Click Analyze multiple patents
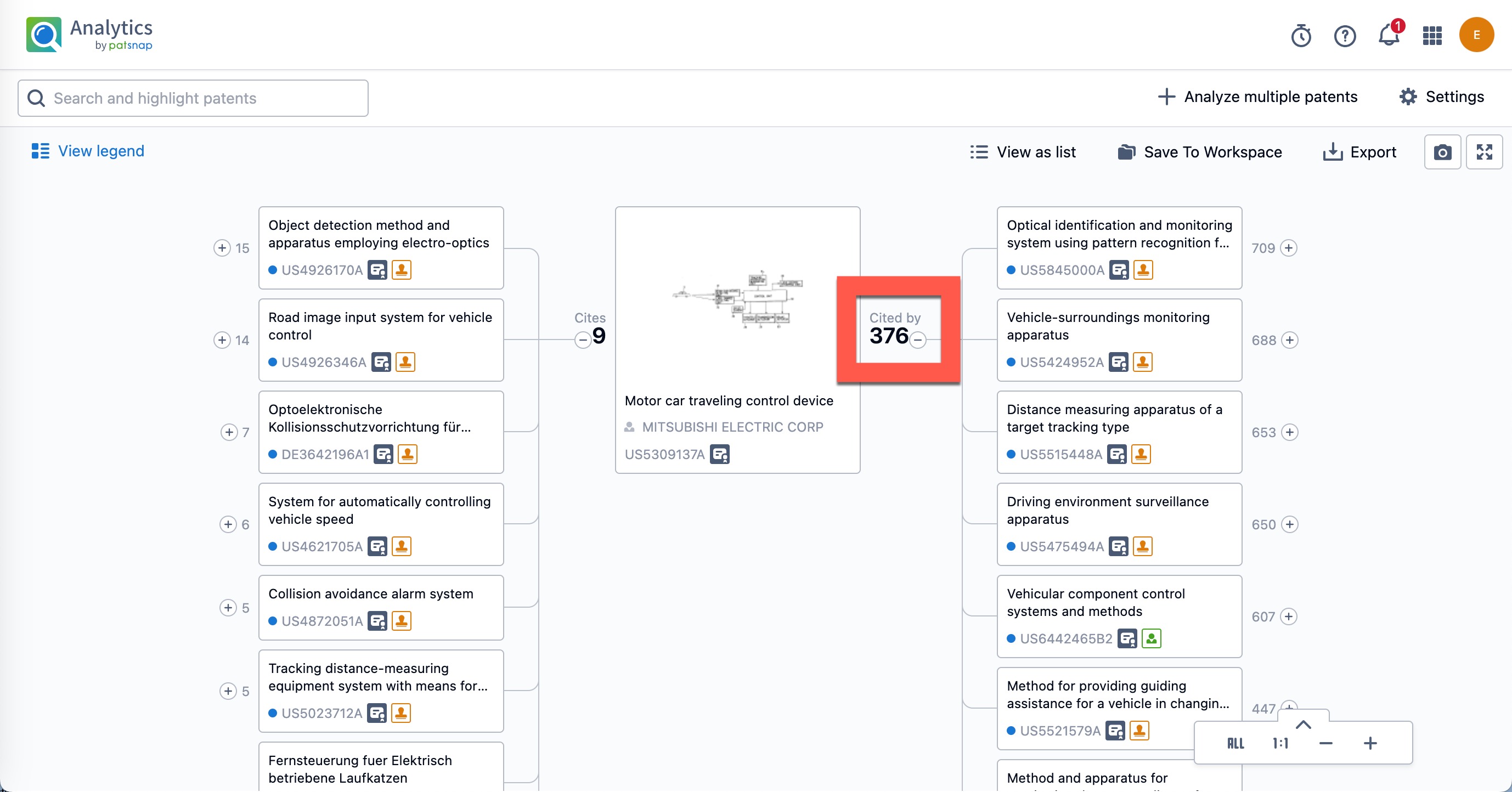The width and height of the screenshot is (1512, 792). click(x=1258, y=97)
